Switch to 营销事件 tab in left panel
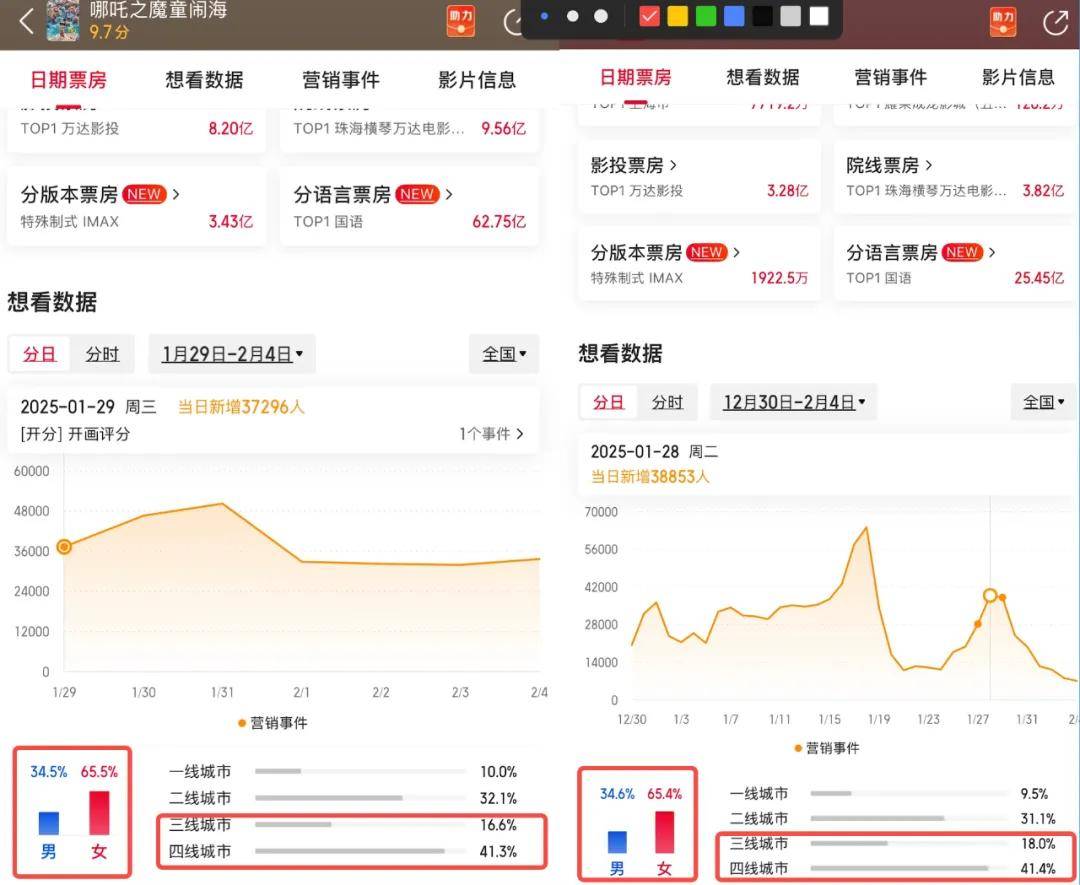Image resolution: width=1080 pixels, height=885 pixels. point(341,80)
